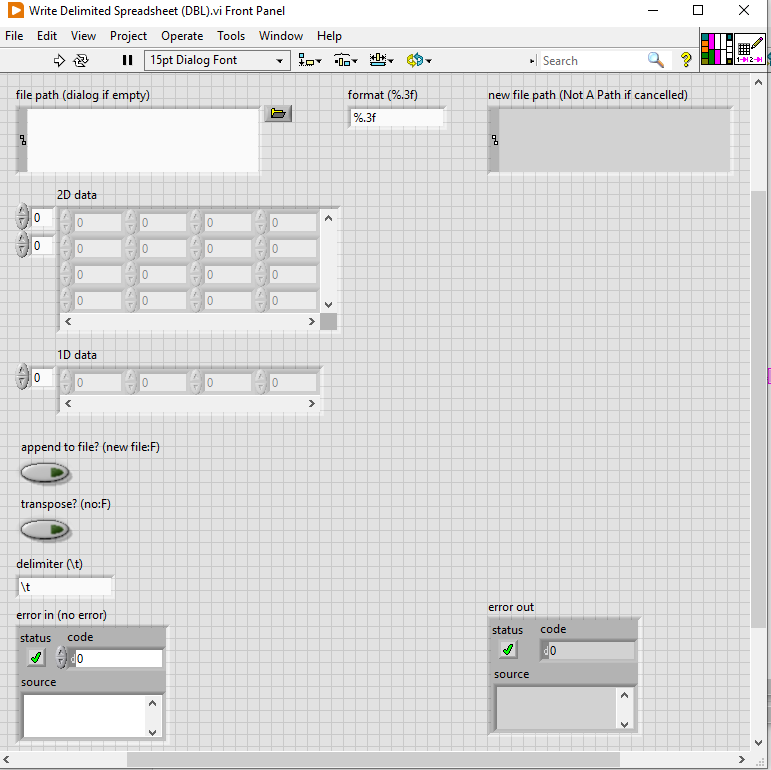Open the Project menu
This screenshot has height=770, width=771.
128,36
